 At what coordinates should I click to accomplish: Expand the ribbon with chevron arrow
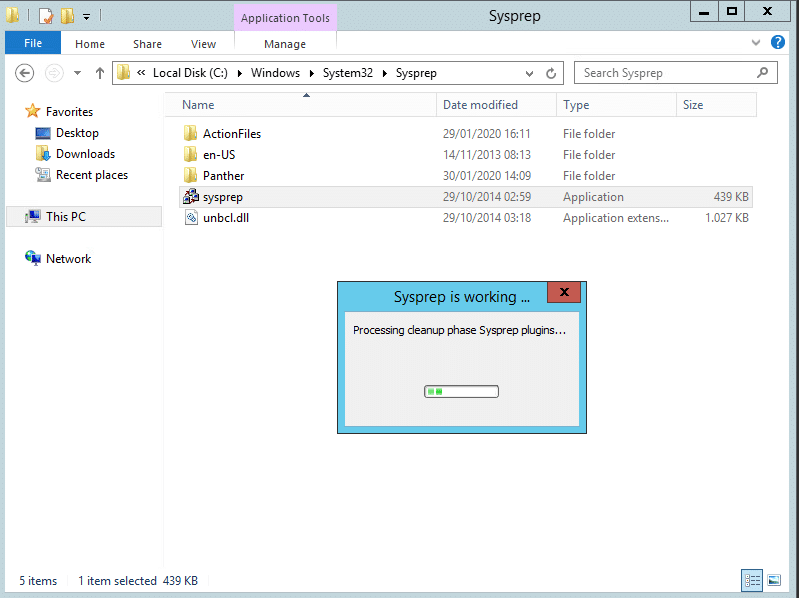point(756,43)
